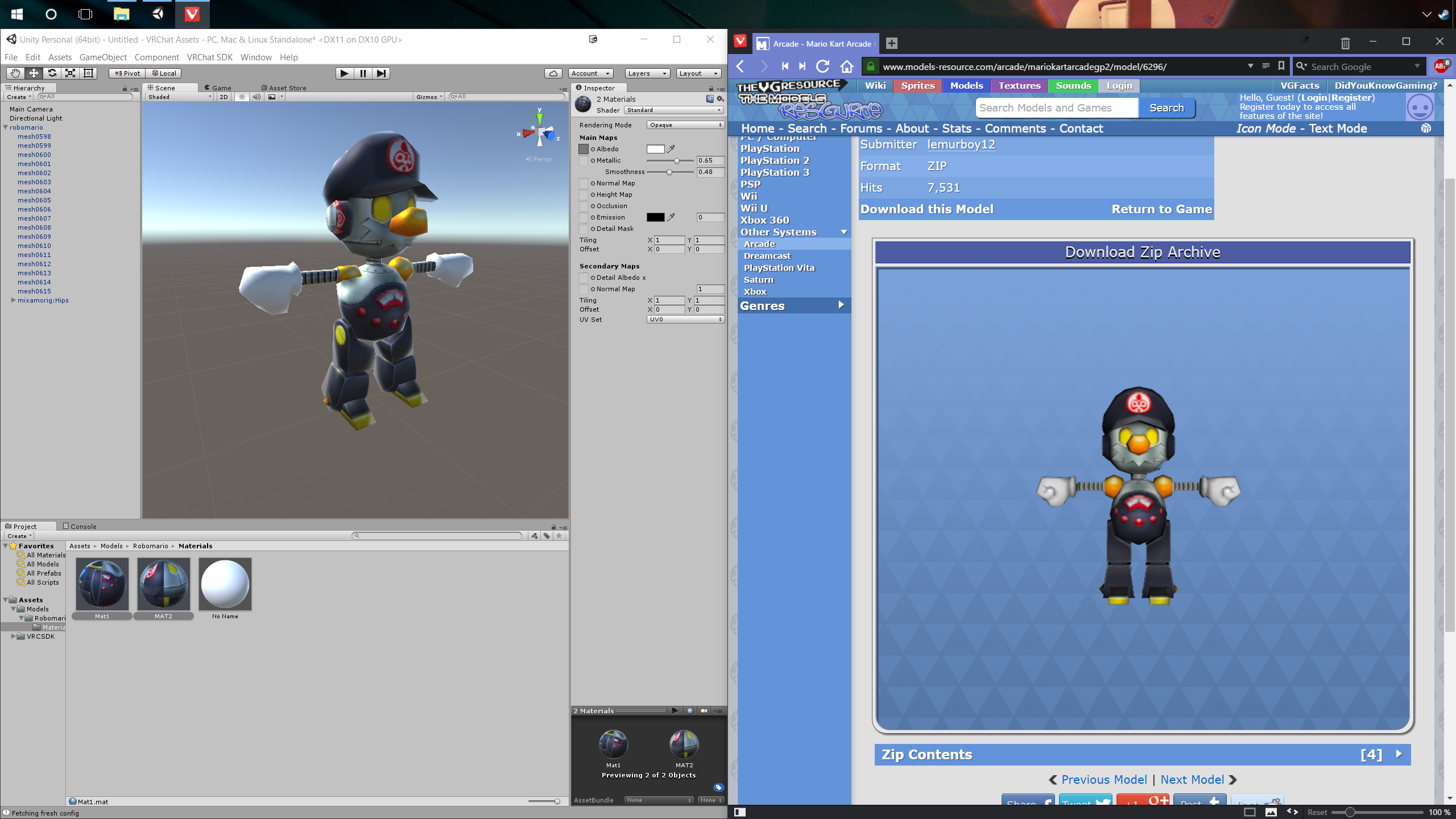Open the Shaded draw mode dropdown
Viewport: 1456px width, 819px height.
179,97
